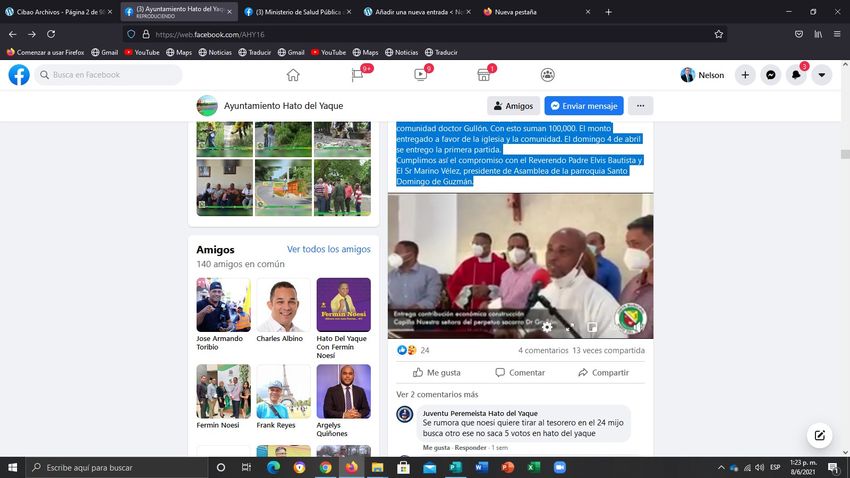This screenshot has width=850, height=478.
Task: Click the Busca en Facebook search field
Action: click(110, 75)
